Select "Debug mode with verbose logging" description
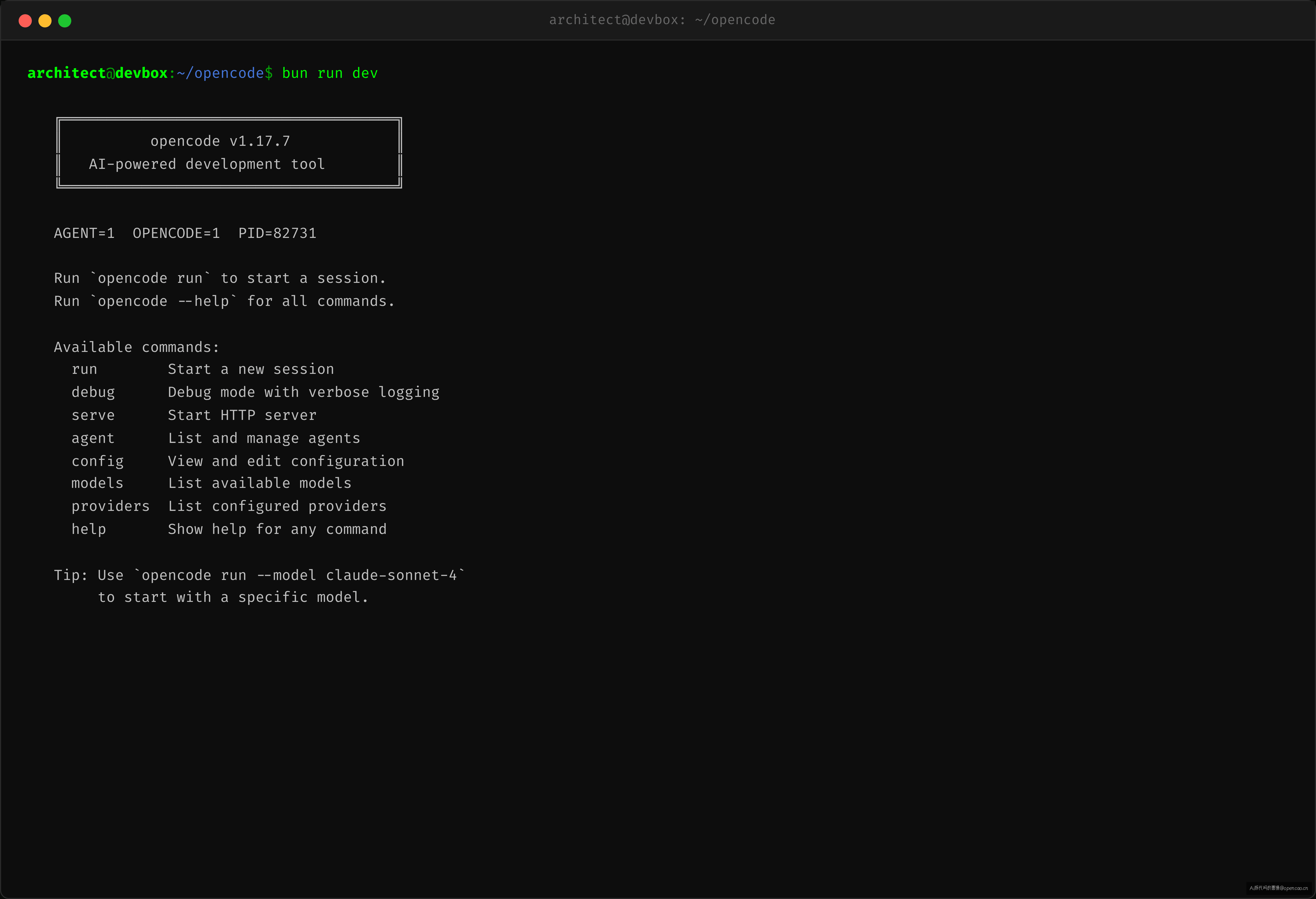The width and height of the screenshot is (1316, 899). tap(304, 392)
